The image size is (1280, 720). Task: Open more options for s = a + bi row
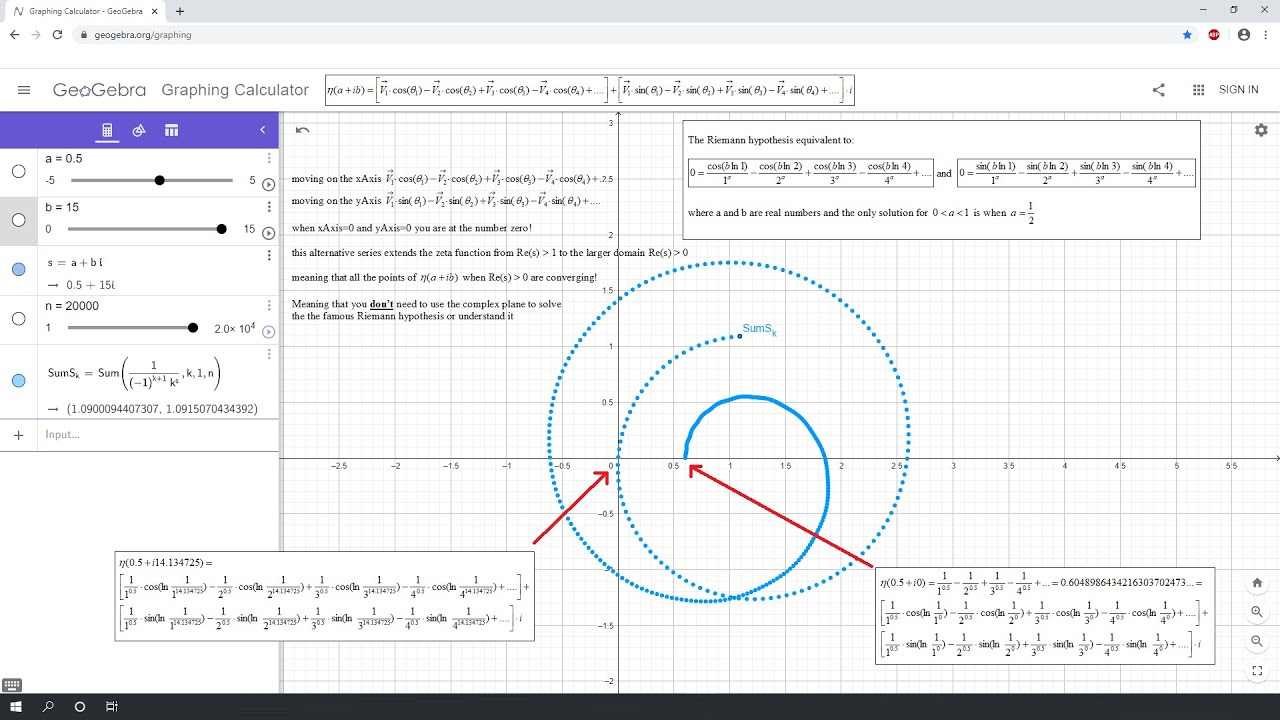(269, 256)
